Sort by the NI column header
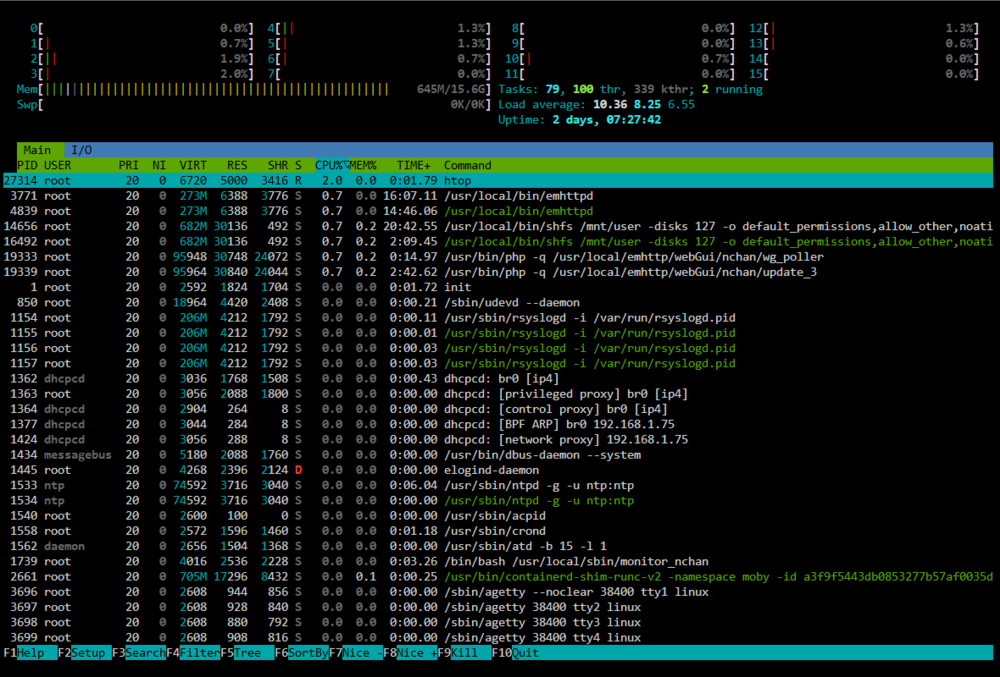1000x677 pixels. pyautogui.click(x=159, y=165)
